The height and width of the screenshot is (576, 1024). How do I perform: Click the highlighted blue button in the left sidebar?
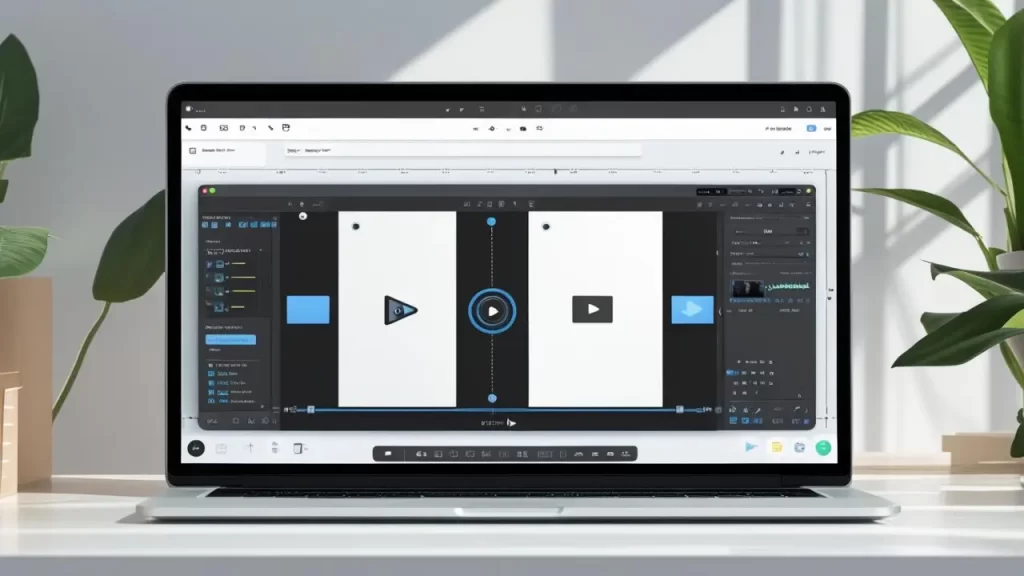pyautogui.click(x=230, y=340)
